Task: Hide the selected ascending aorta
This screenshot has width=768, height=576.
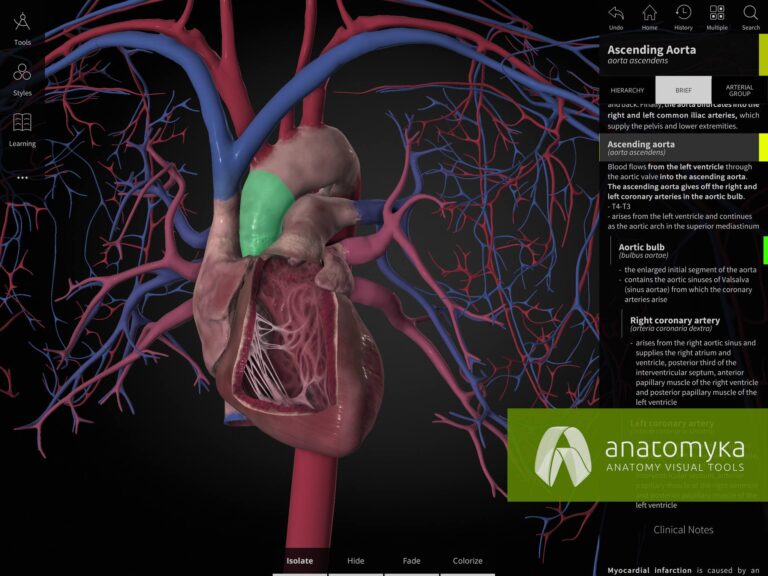Action: pos(355,561)
